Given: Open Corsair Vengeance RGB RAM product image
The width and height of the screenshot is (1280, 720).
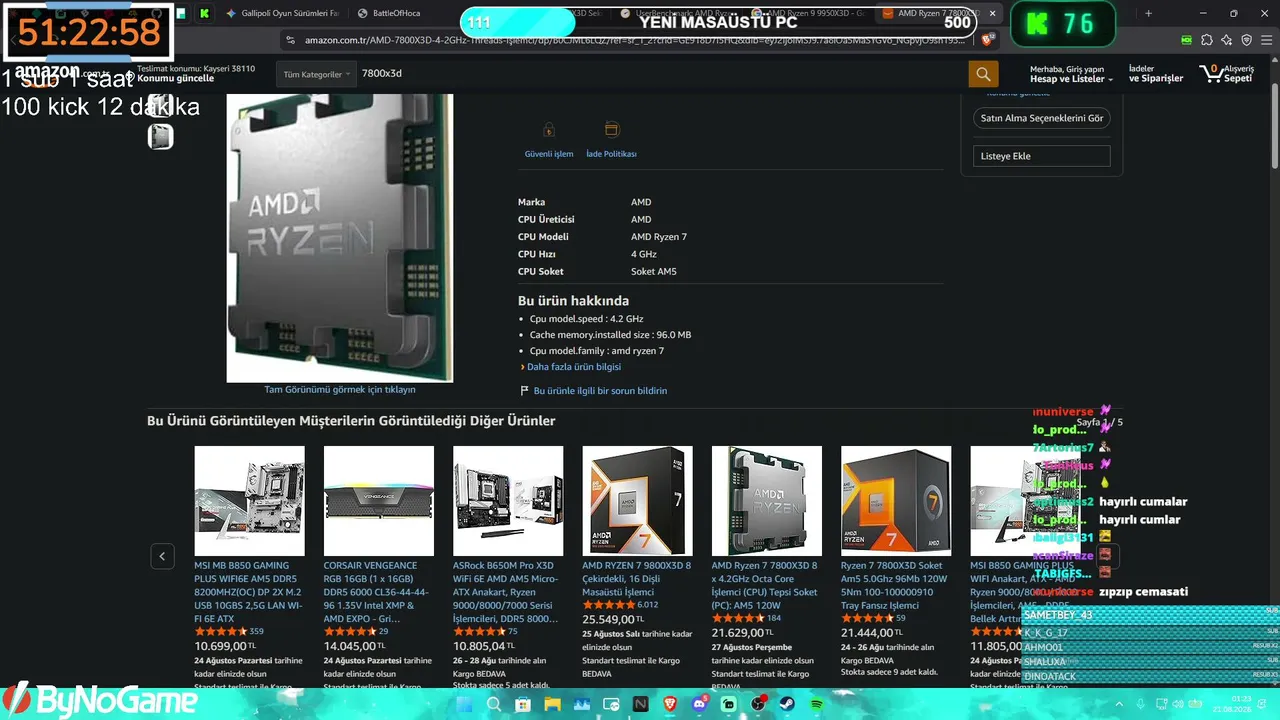Looking at the screenshot, I should pyautogui.click(x=379, y=501).
